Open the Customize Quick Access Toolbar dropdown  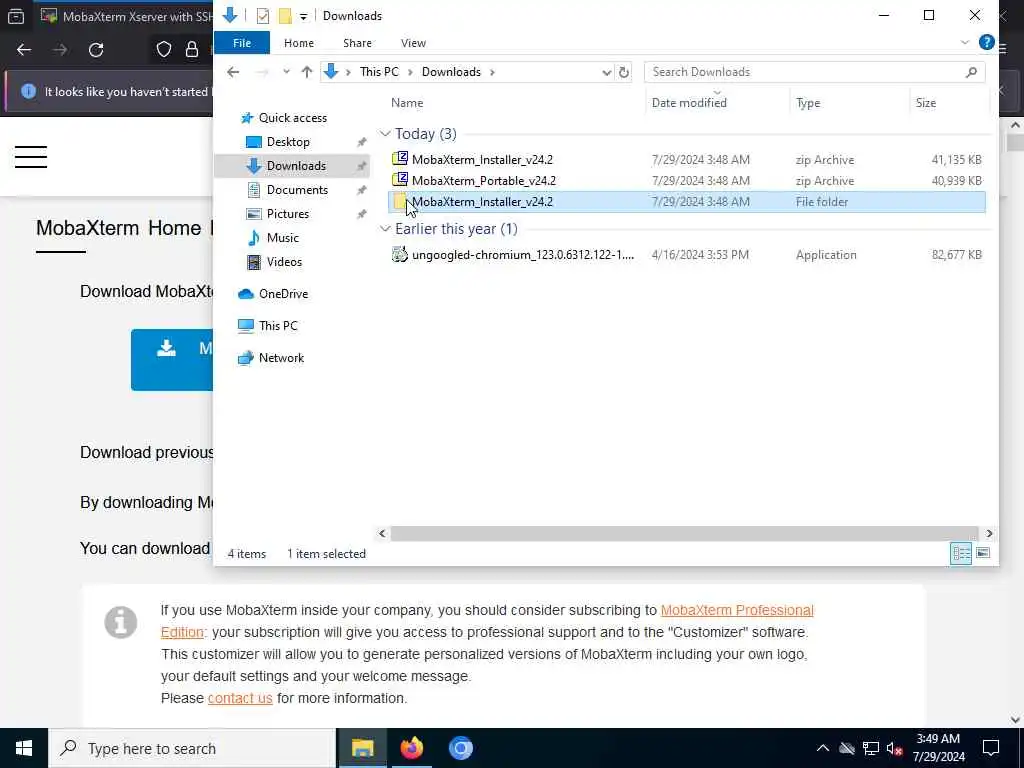[304, 16]
